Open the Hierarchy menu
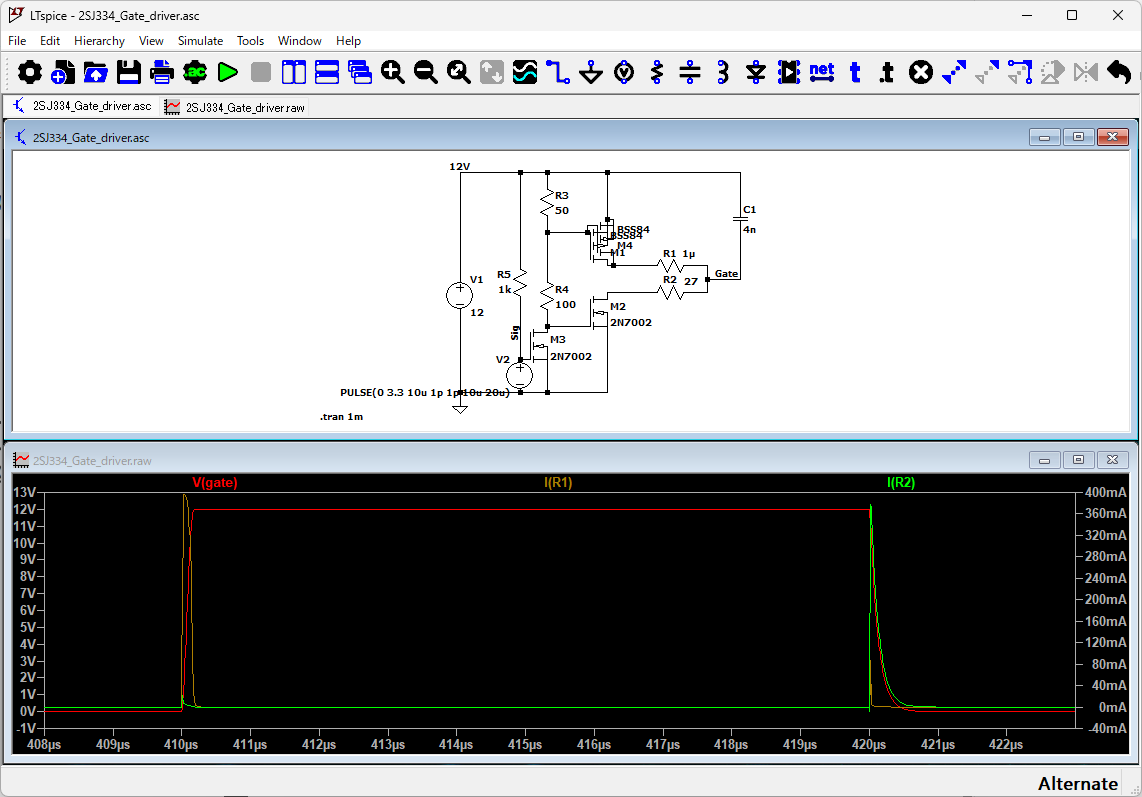This screenshot has width=1142, height=797. 99,41
